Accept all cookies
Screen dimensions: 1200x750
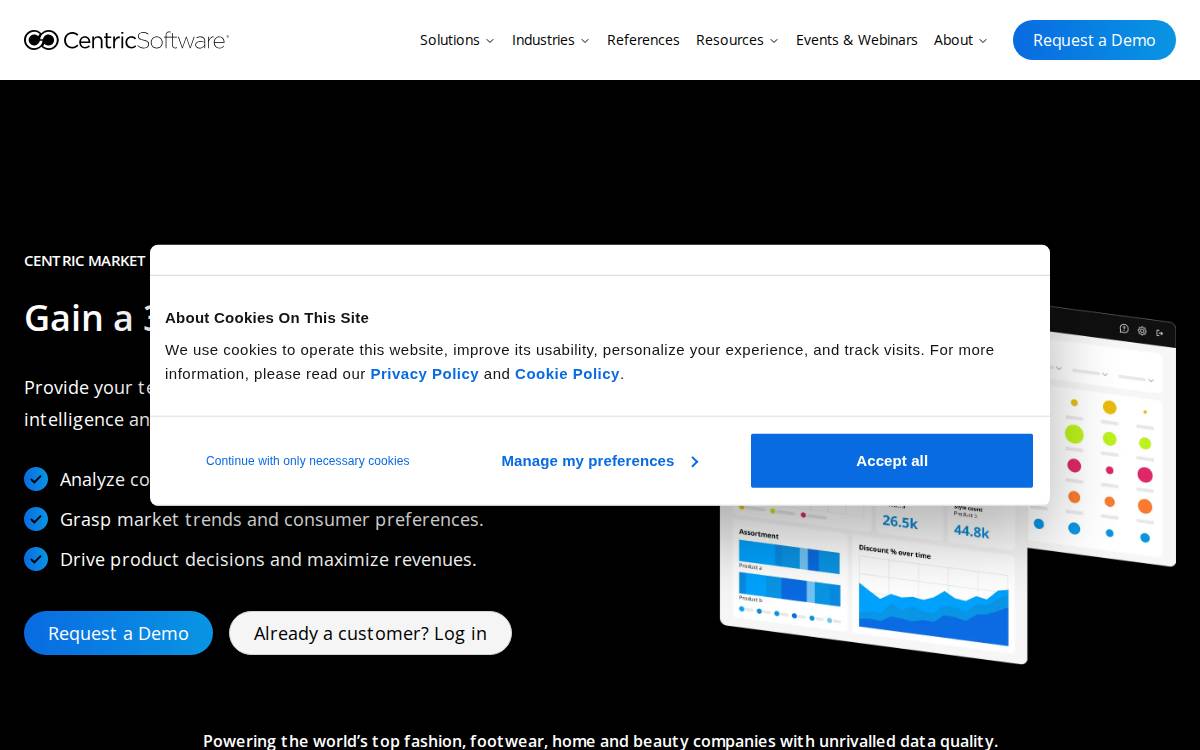click(892, 461)
